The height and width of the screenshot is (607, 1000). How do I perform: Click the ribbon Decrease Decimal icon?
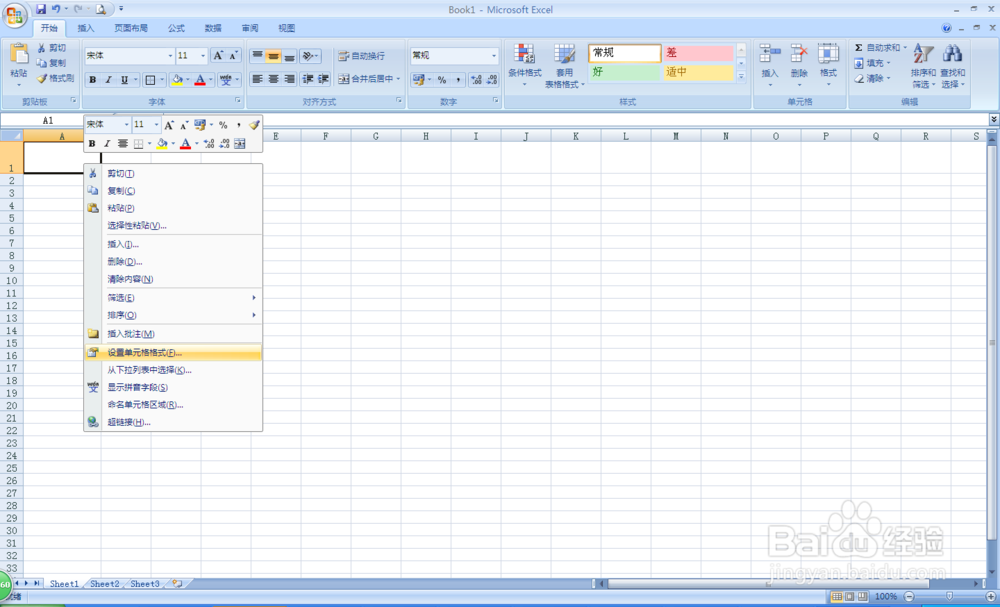(492, 80)
